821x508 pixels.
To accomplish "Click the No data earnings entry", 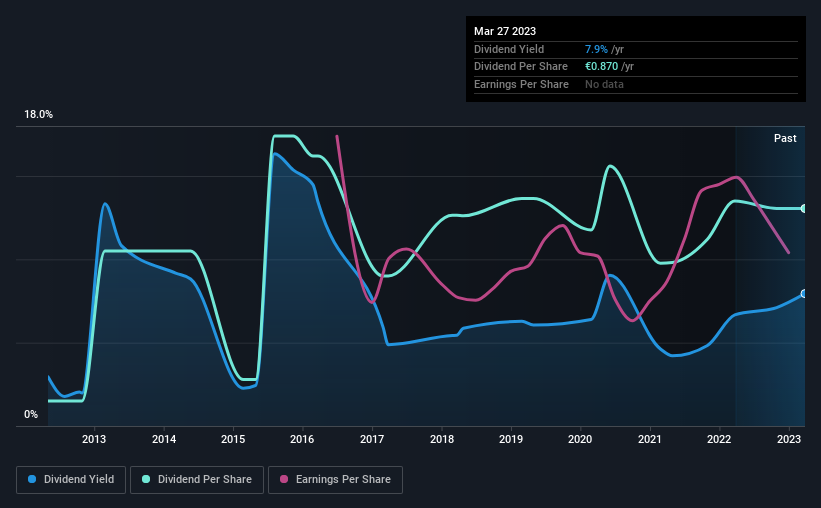I will tap(604, 84).
